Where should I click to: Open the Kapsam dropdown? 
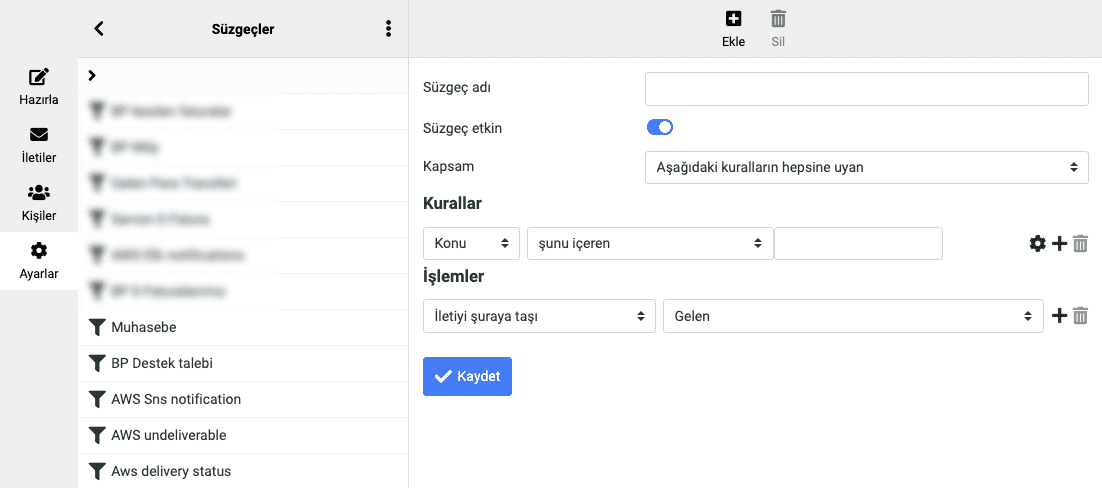866,167
